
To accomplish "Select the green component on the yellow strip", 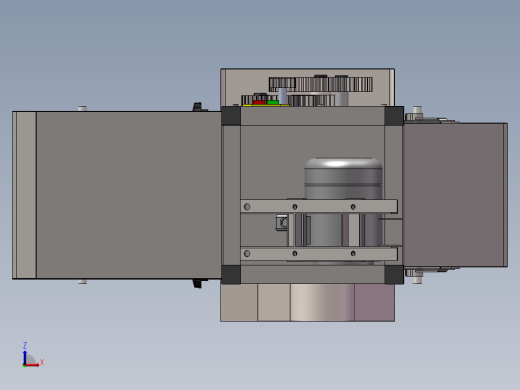I will pos(273,102).
